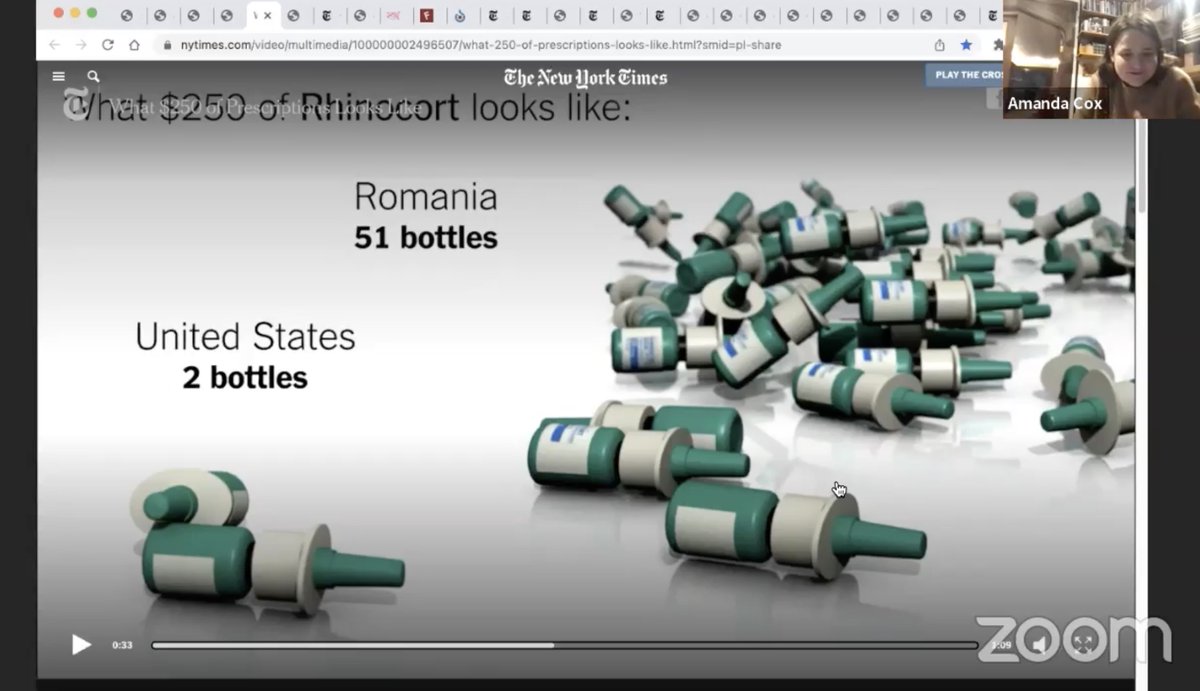
Task: Play the prescriptions video
Action: [x=81, y=645]
